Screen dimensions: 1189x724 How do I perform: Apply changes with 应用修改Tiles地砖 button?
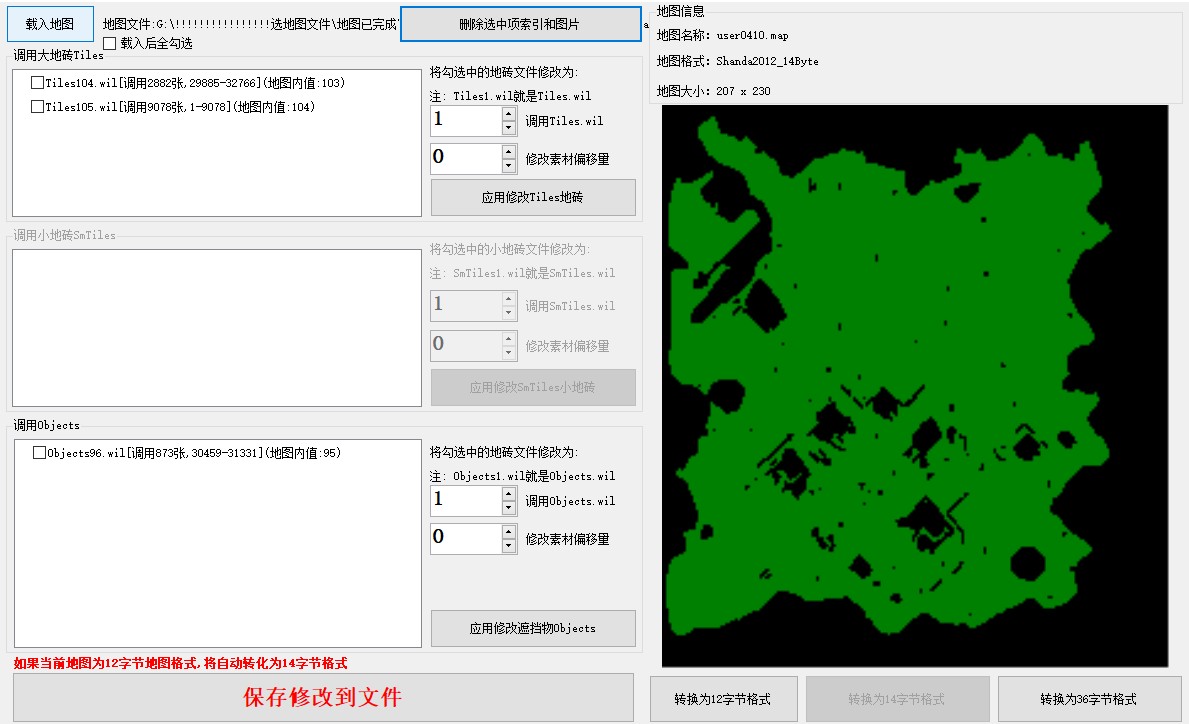(x=533, y=198)
